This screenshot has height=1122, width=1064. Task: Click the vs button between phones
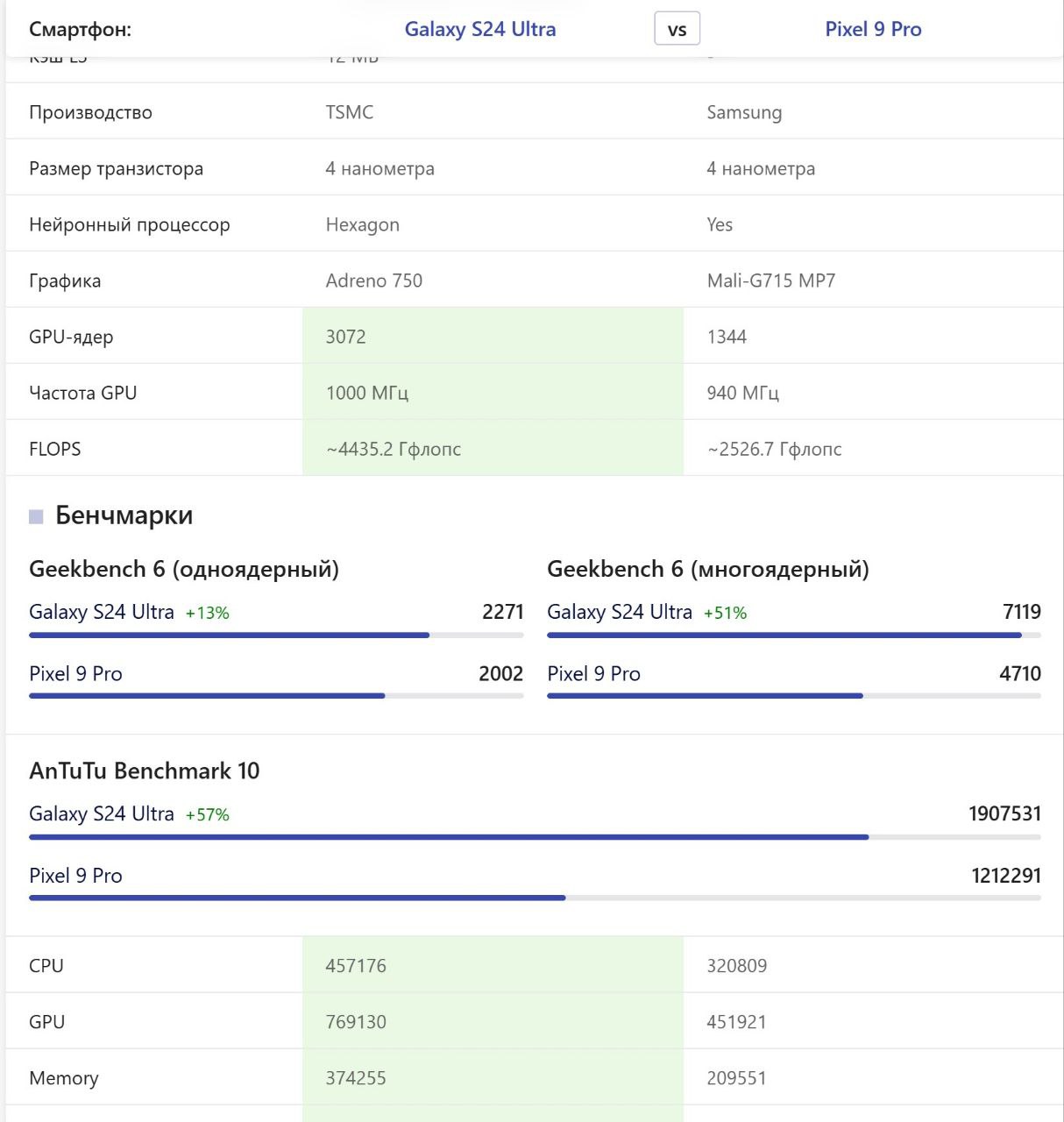click(677, 30)
